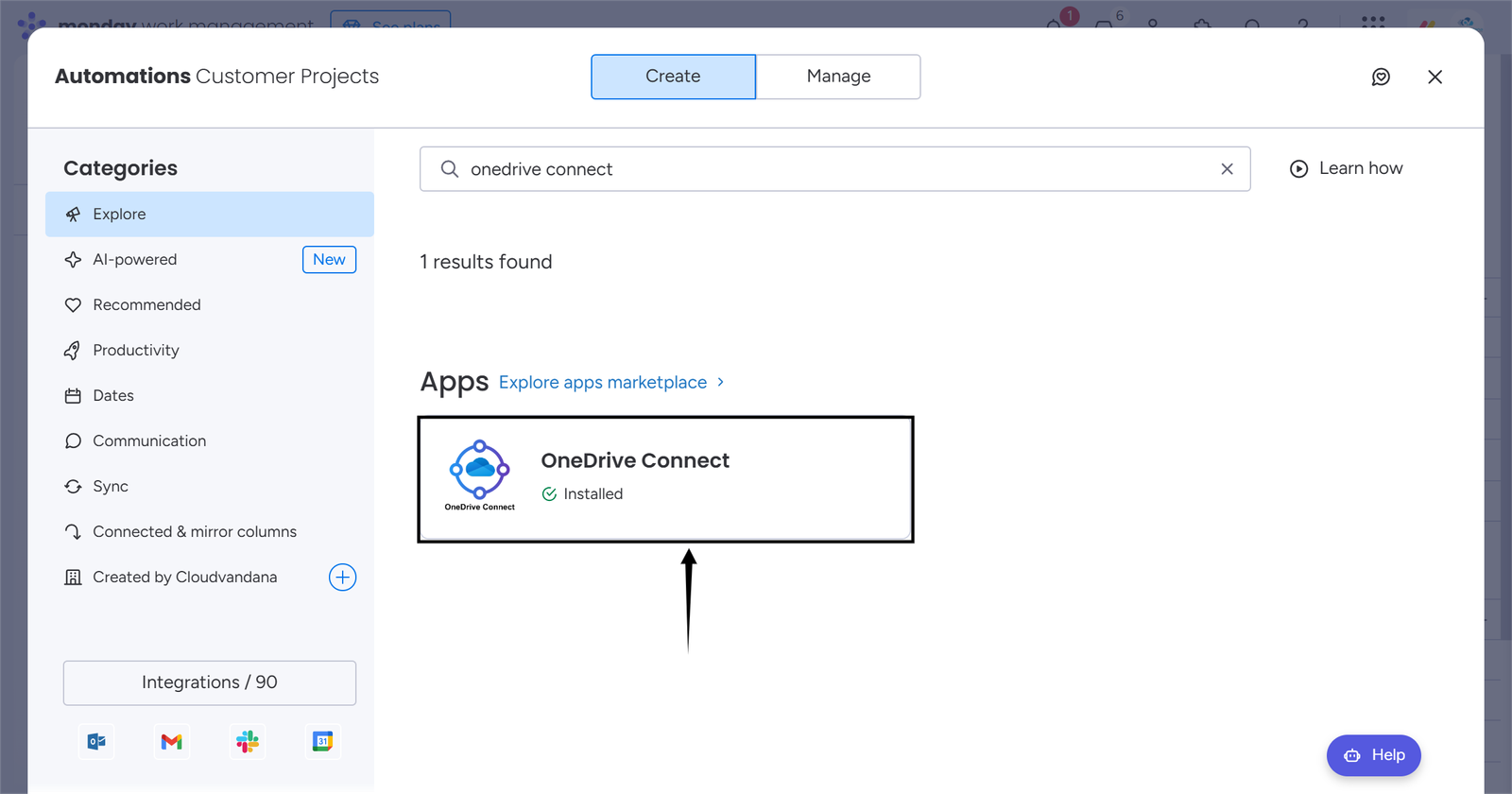The height and width of the screenshot is (794, 1512).
Task: Click the OneDrive Connect app logo
Action: [480, 475]
